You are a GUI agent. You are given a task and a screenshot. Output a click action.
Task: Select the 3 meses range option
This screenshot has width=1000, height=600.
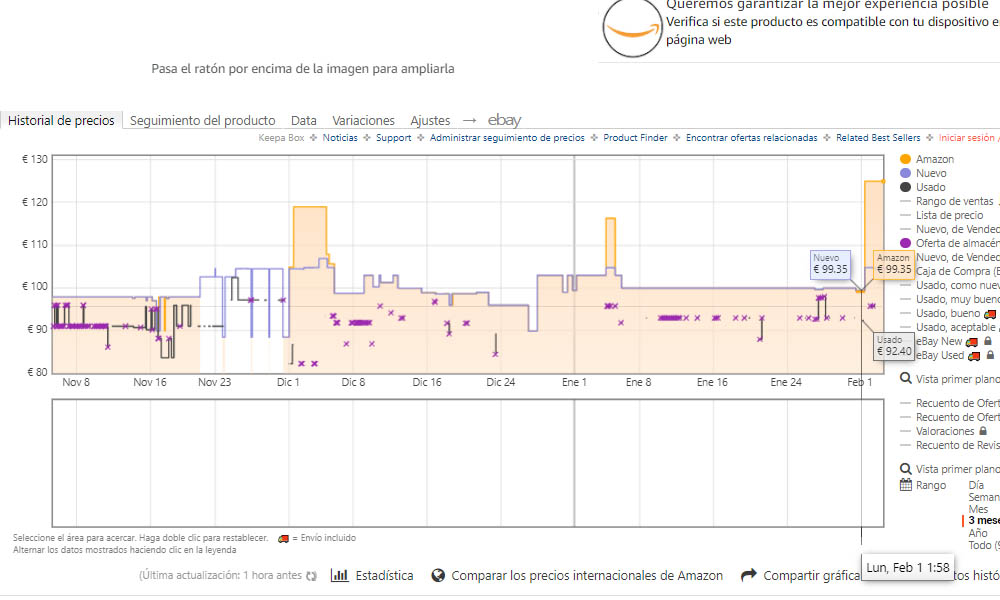tap(983, 521)
